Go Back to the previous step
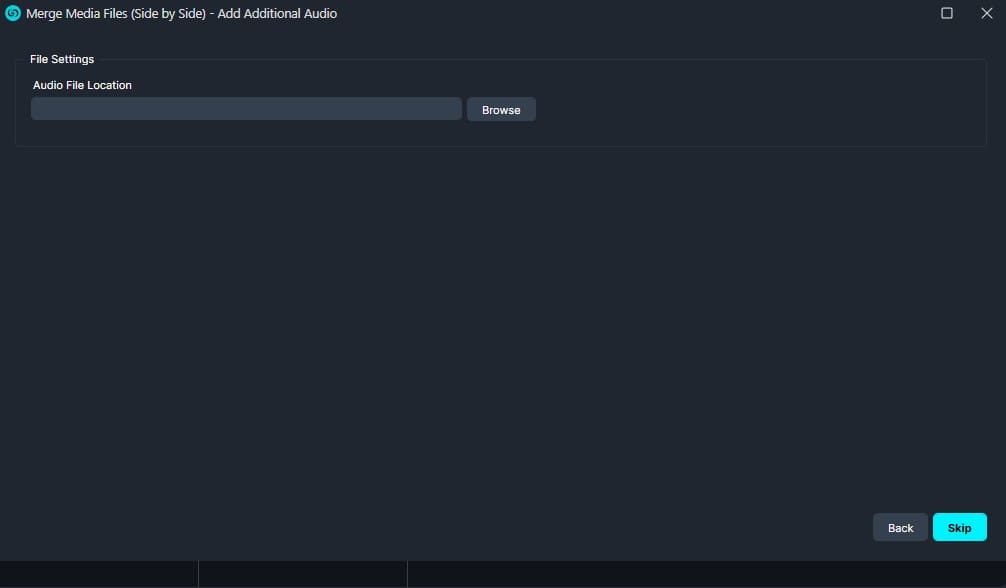 pos(900,527)
